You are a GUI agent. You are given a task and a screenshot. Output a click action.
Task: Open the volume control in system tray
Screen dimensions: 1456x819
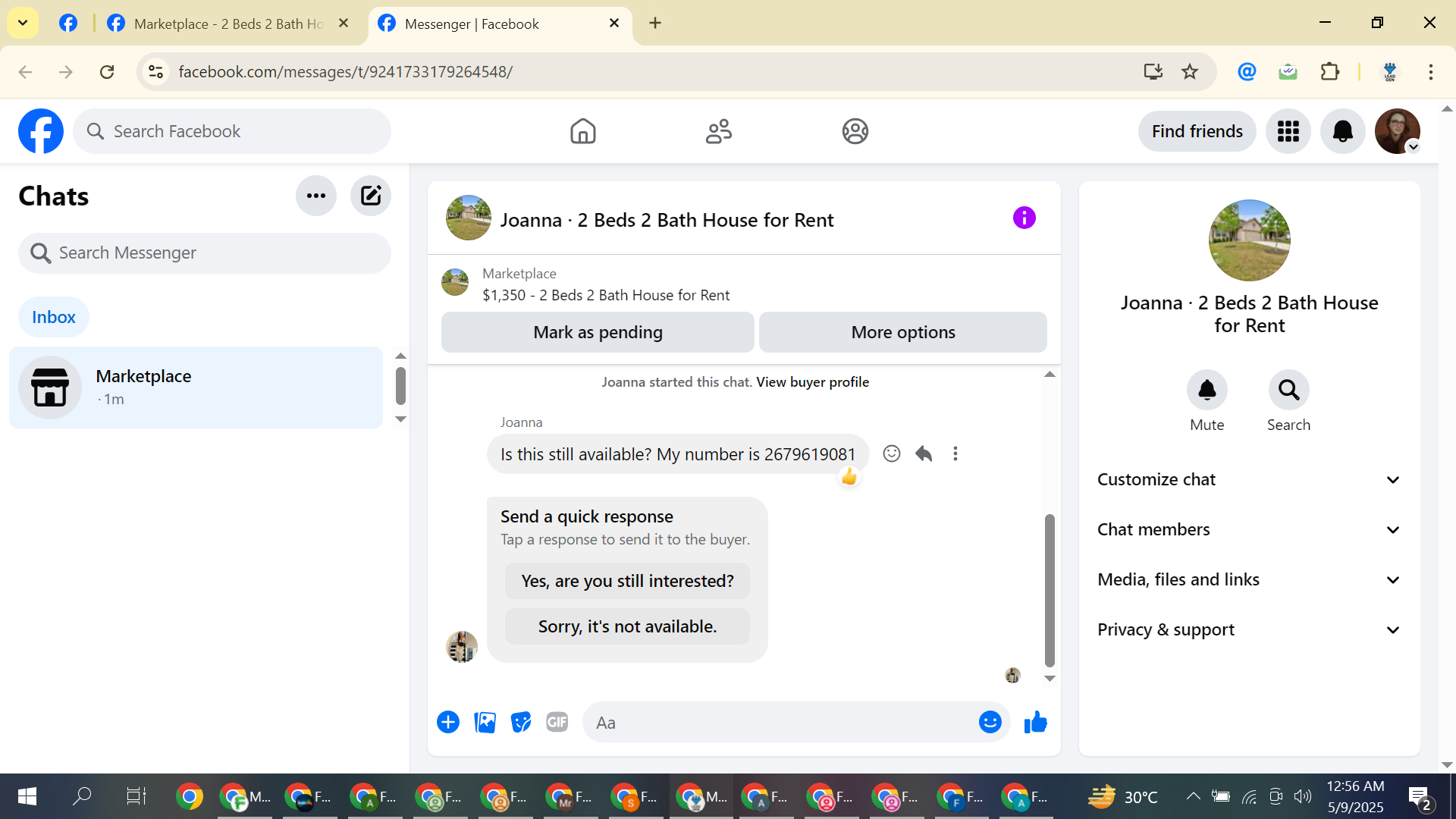pyautogui.click(x=1302, y=796)
